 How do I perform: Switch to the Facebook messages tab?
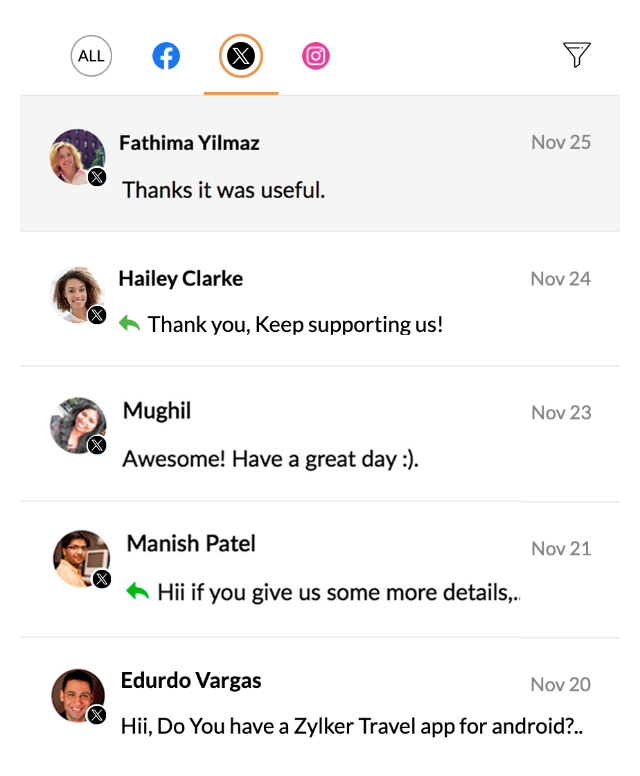[x=166, y=56]
